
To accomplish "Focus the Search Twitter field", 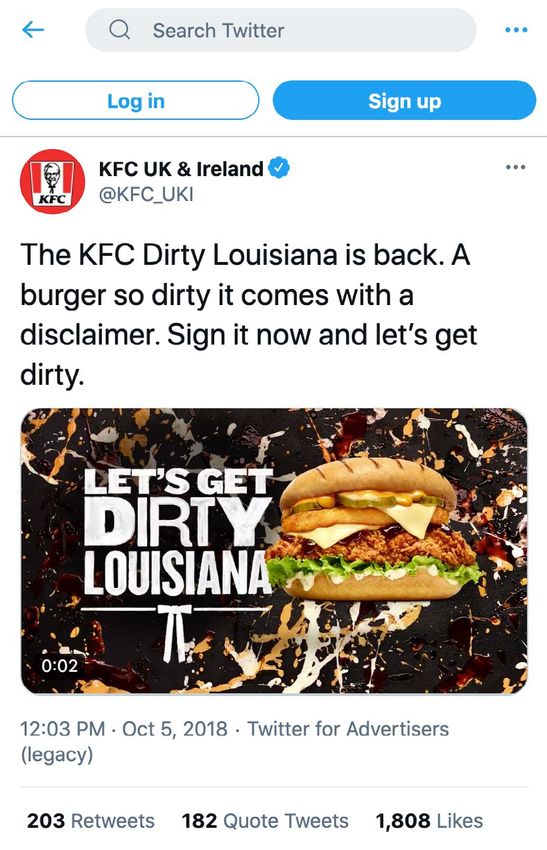I will [x=281, y=30].
